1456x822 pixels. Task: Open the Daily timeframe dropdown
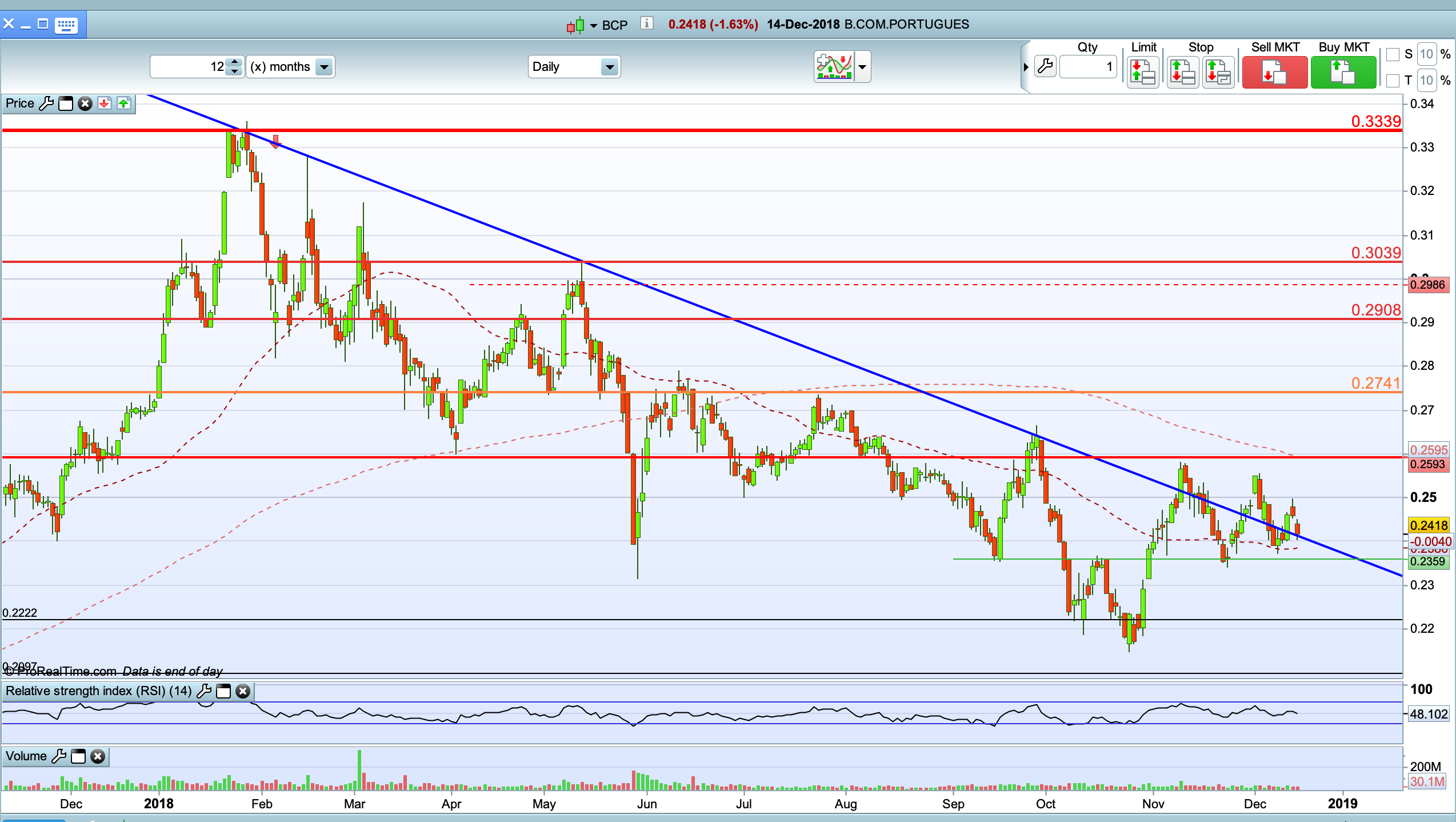point(610,67)
